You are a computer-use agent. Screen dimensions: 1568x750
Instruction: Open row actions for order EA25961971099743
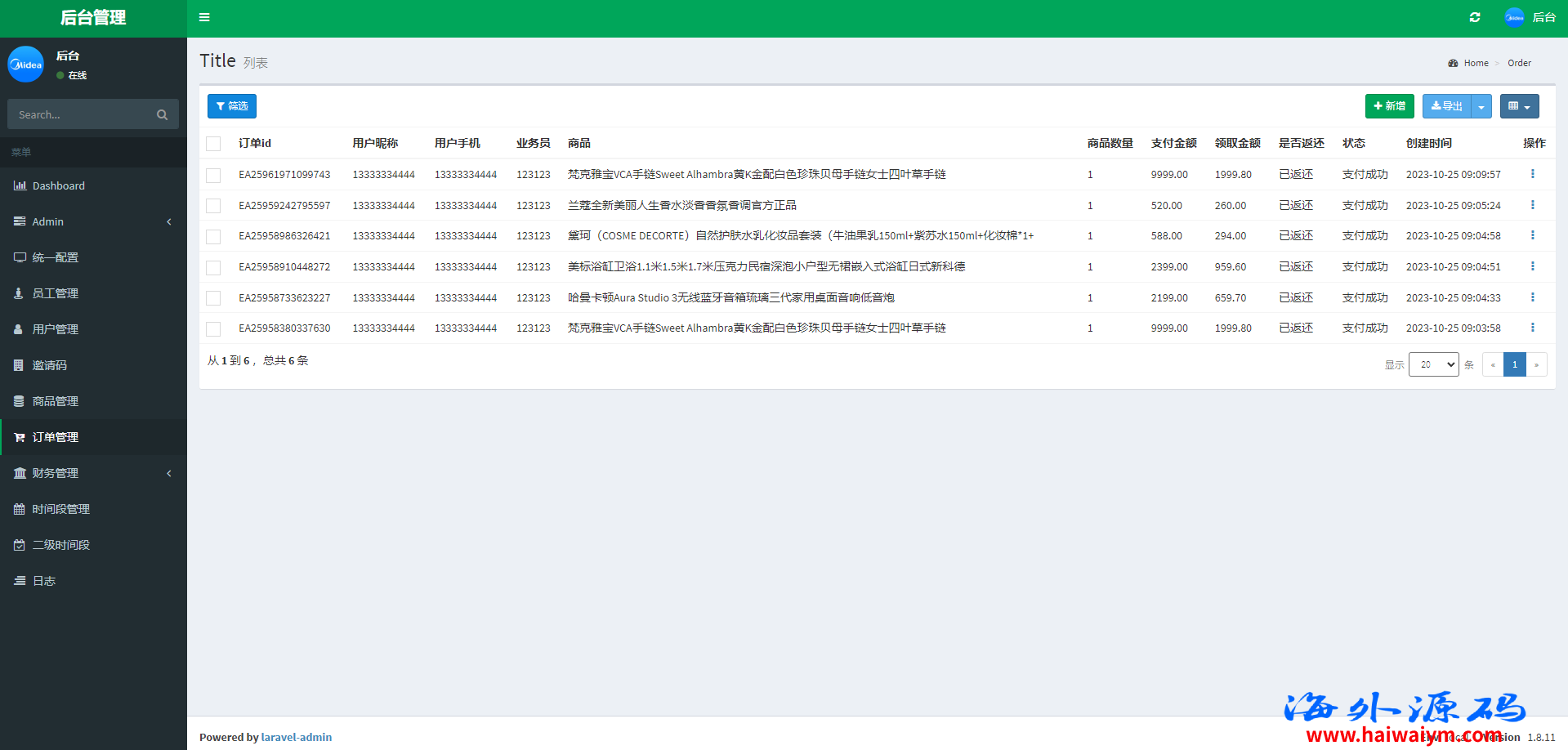(1532, 174)
